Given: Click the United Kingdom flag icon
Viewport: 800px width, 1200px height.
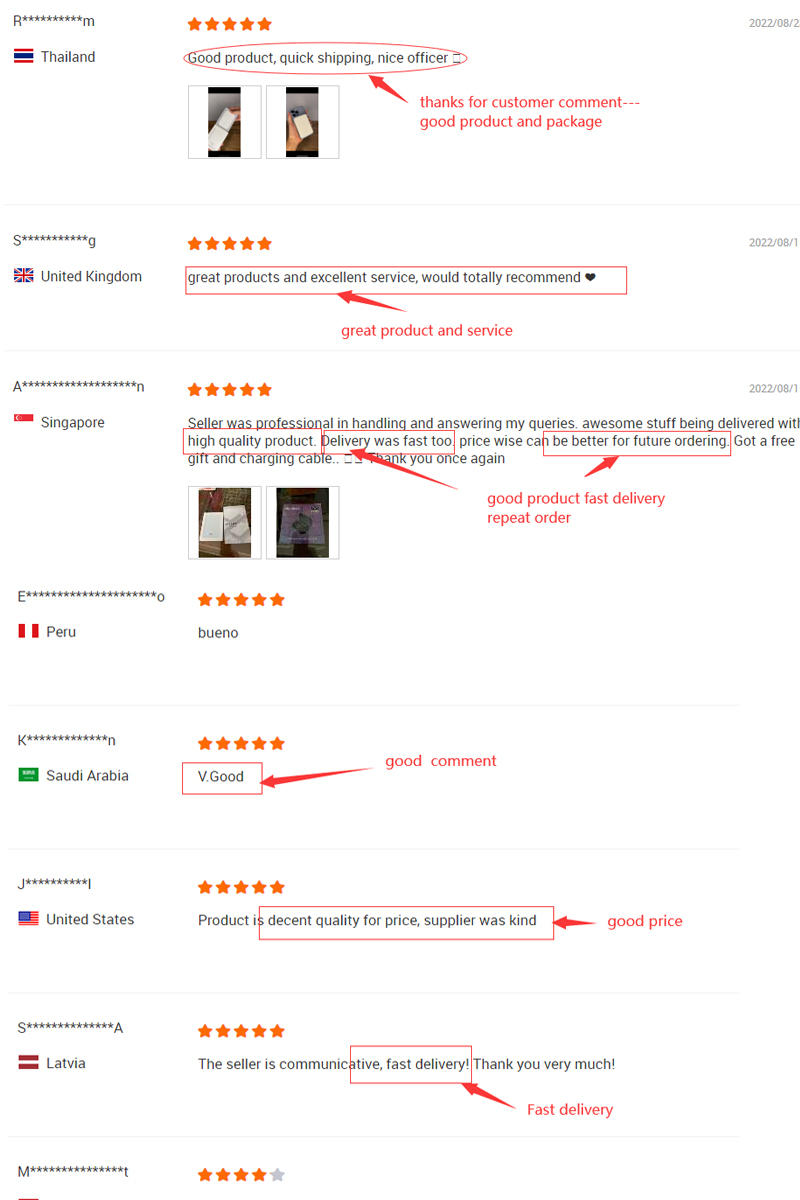Looking at the screenshot, I should tap(24, 276).
